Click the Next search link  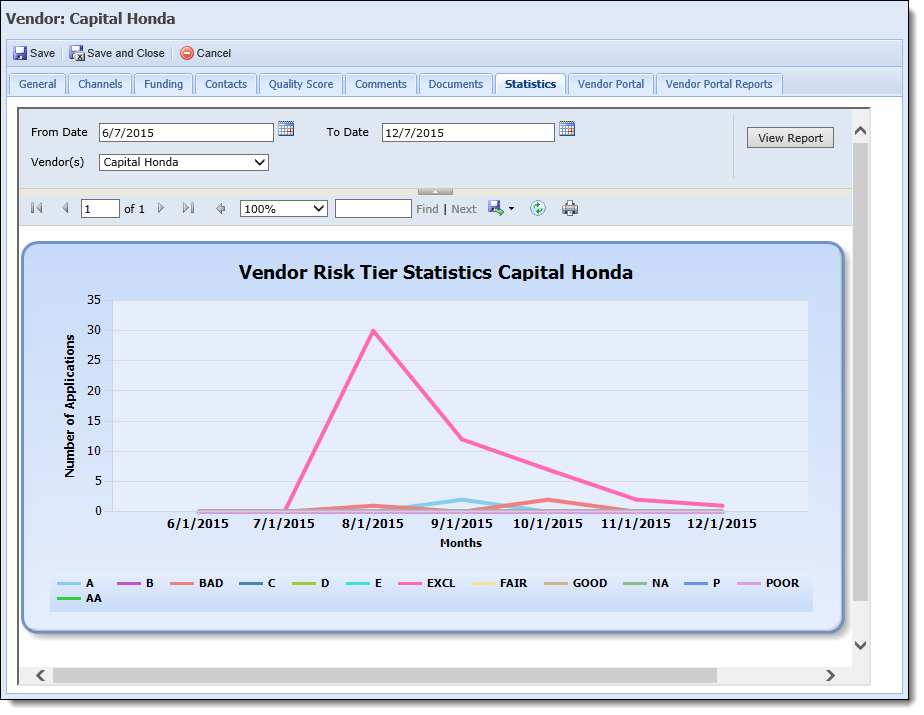464,209
